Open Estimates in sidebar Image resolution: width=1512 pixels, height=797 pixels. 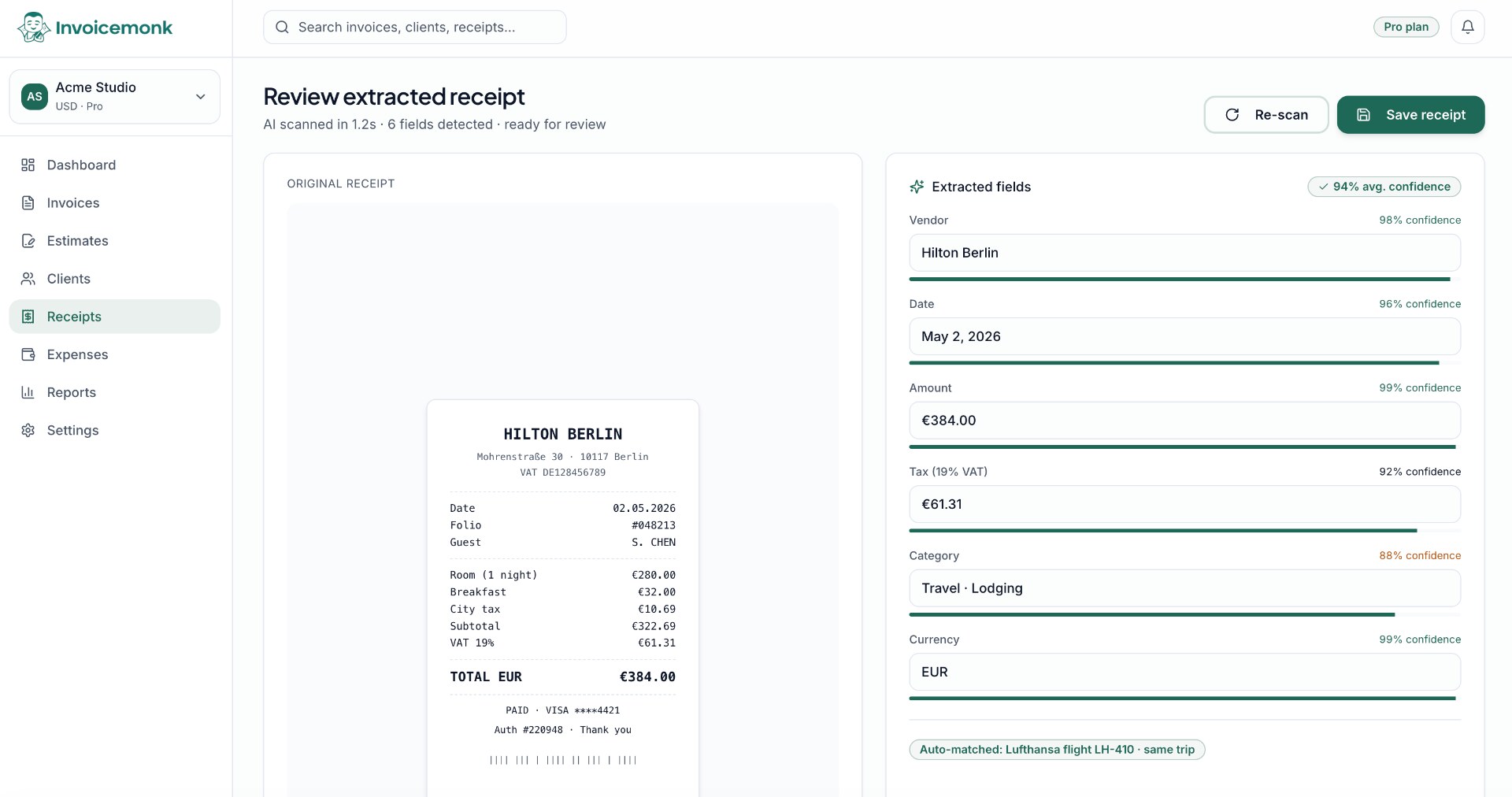115,240
